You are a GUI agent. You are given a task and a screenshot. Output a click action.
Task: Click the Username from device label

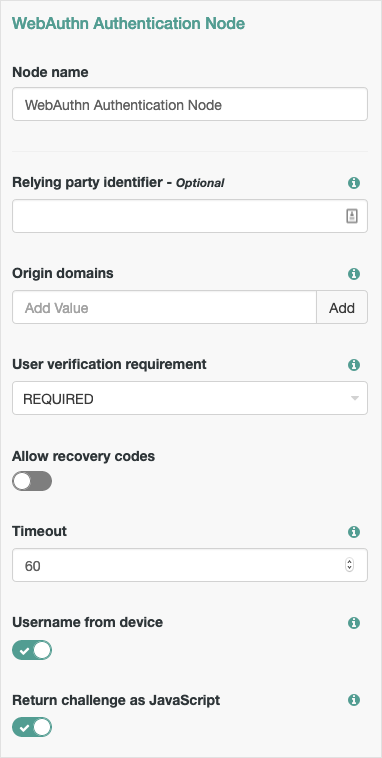click(x=88, y=622)
